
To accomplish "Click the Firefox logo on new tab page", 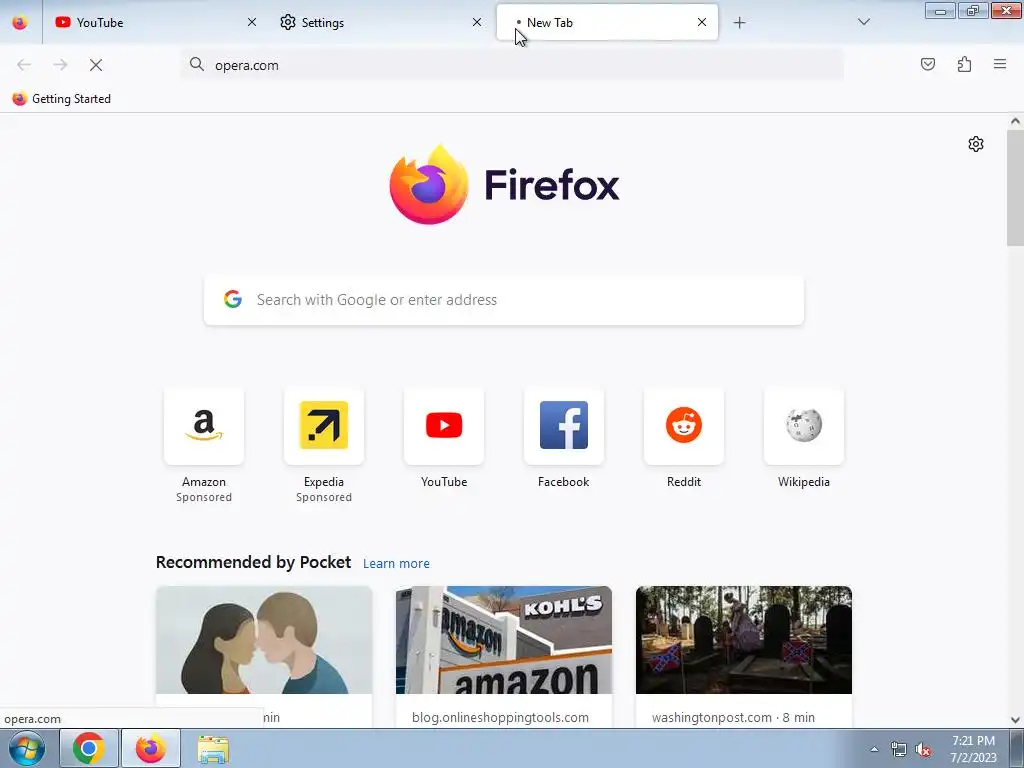I will point(504,185).
